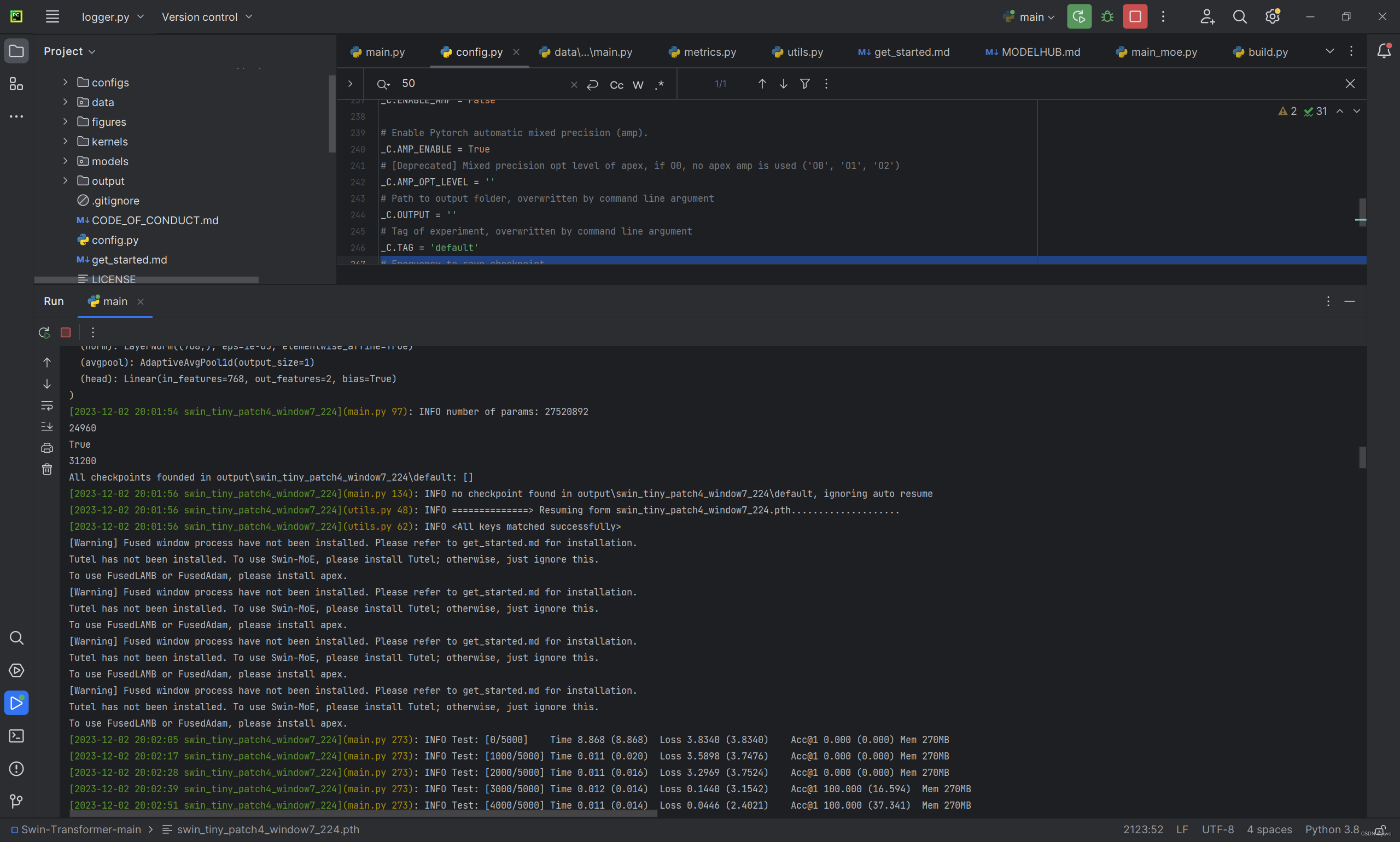Expand the models folder

(x=65, y=161)
